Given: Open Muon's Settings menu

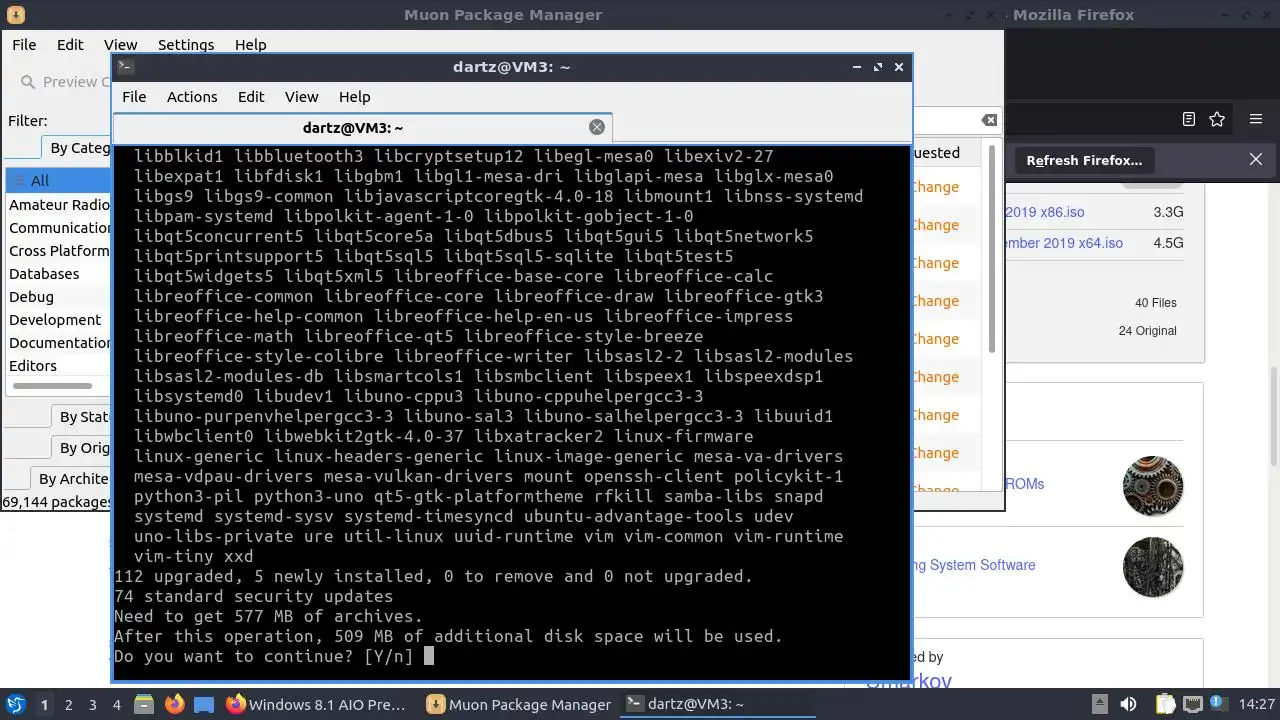Looking at the screenshot, I should coord(186,45).
